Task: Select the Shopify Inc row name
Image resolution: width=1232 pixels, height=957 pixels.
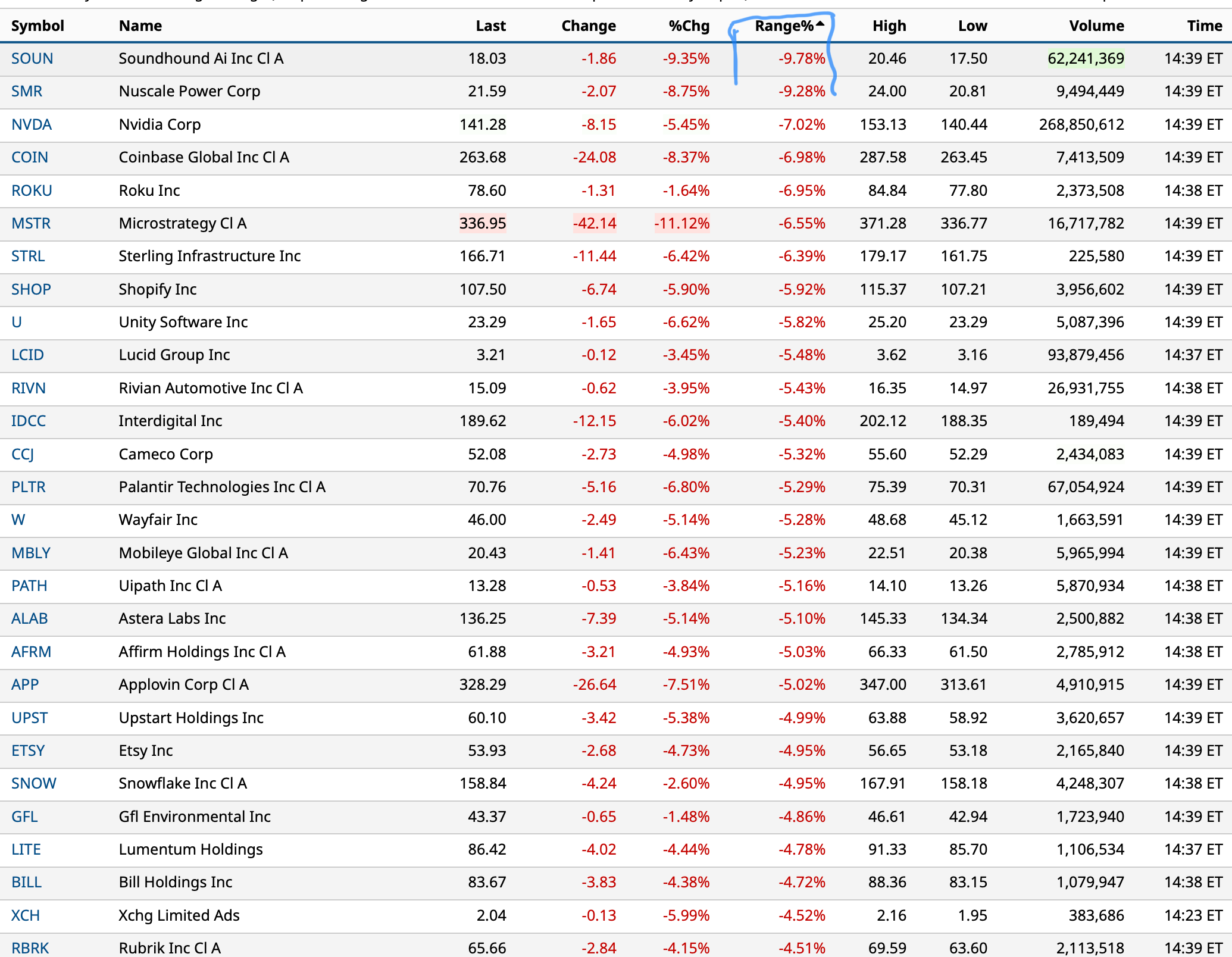Action: (x=158, y=290)
